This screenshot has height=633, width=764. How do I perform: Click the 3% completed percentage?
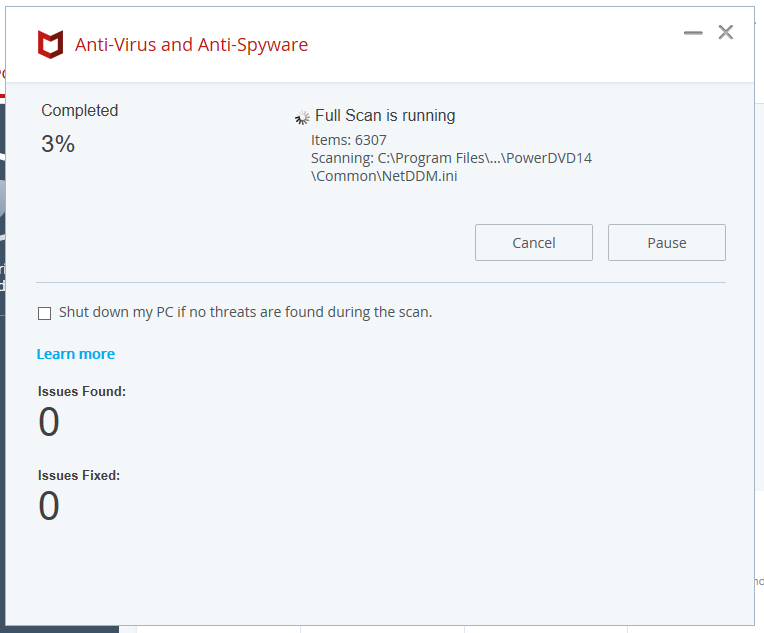tap(58, 144)
